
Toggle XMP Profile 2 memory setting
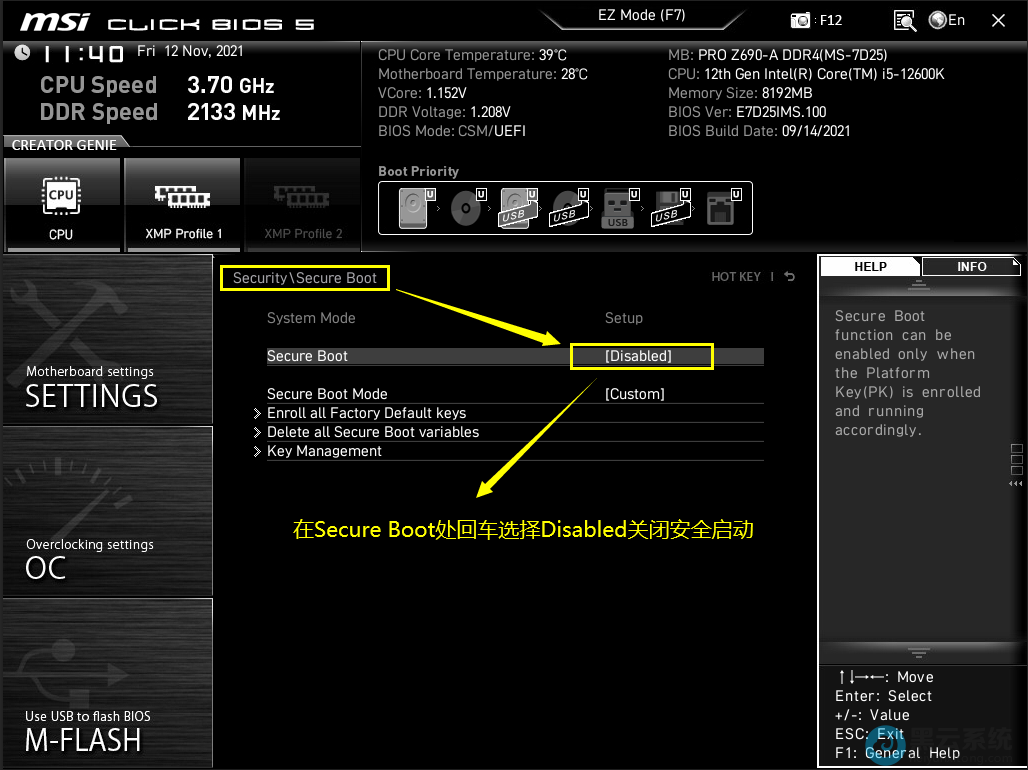coord(303,205)
